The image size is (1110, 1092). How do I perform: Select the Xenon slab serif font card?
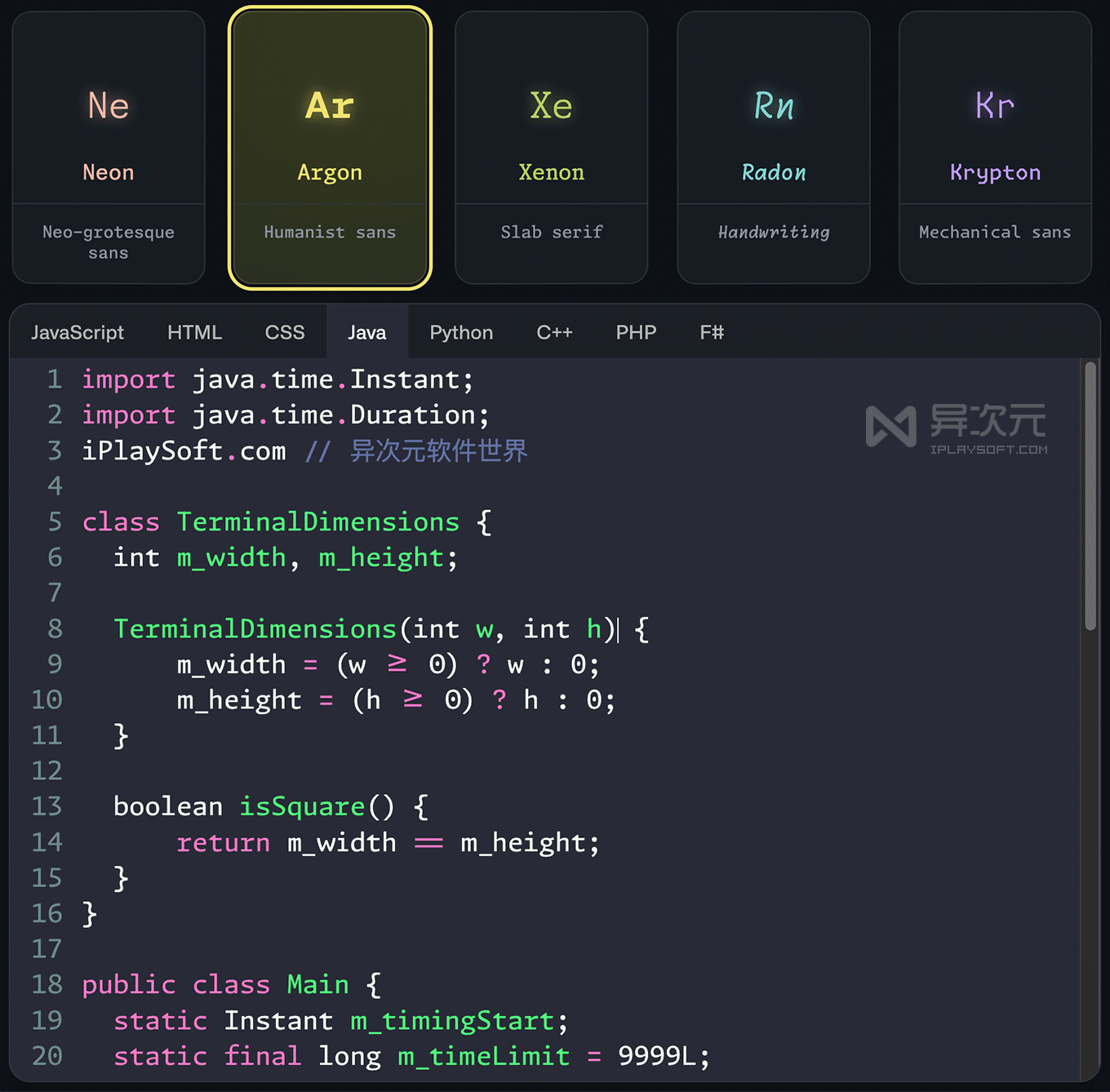pos(551,147)
